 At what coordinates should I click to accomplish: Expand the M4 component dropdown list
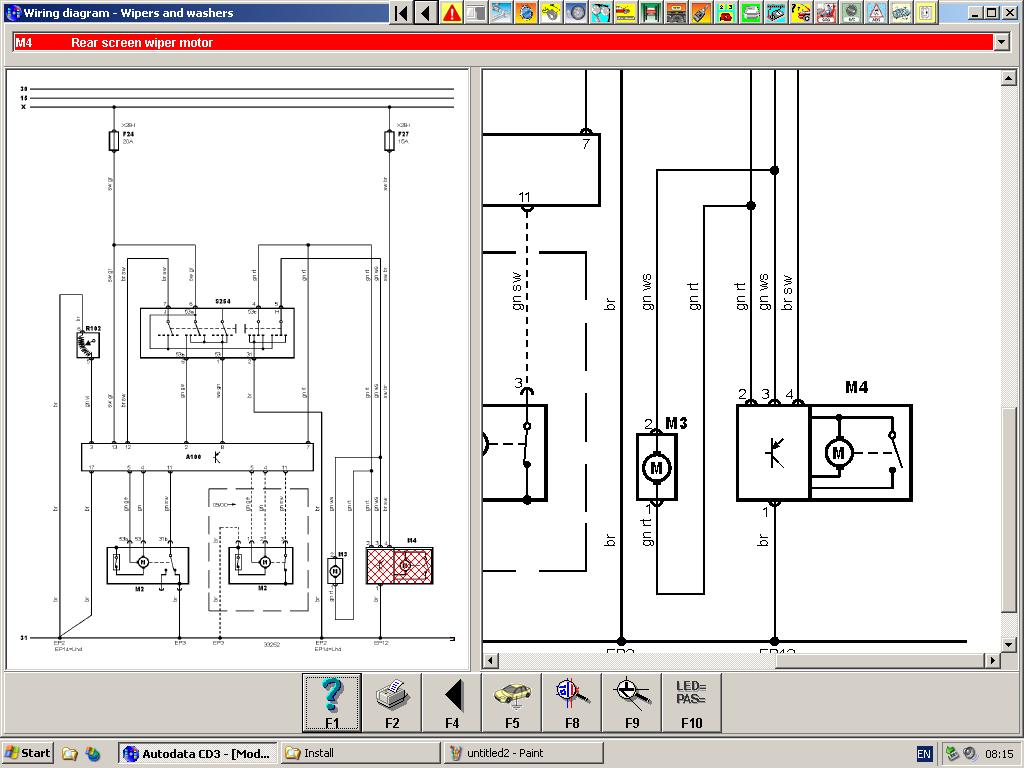1001,42
